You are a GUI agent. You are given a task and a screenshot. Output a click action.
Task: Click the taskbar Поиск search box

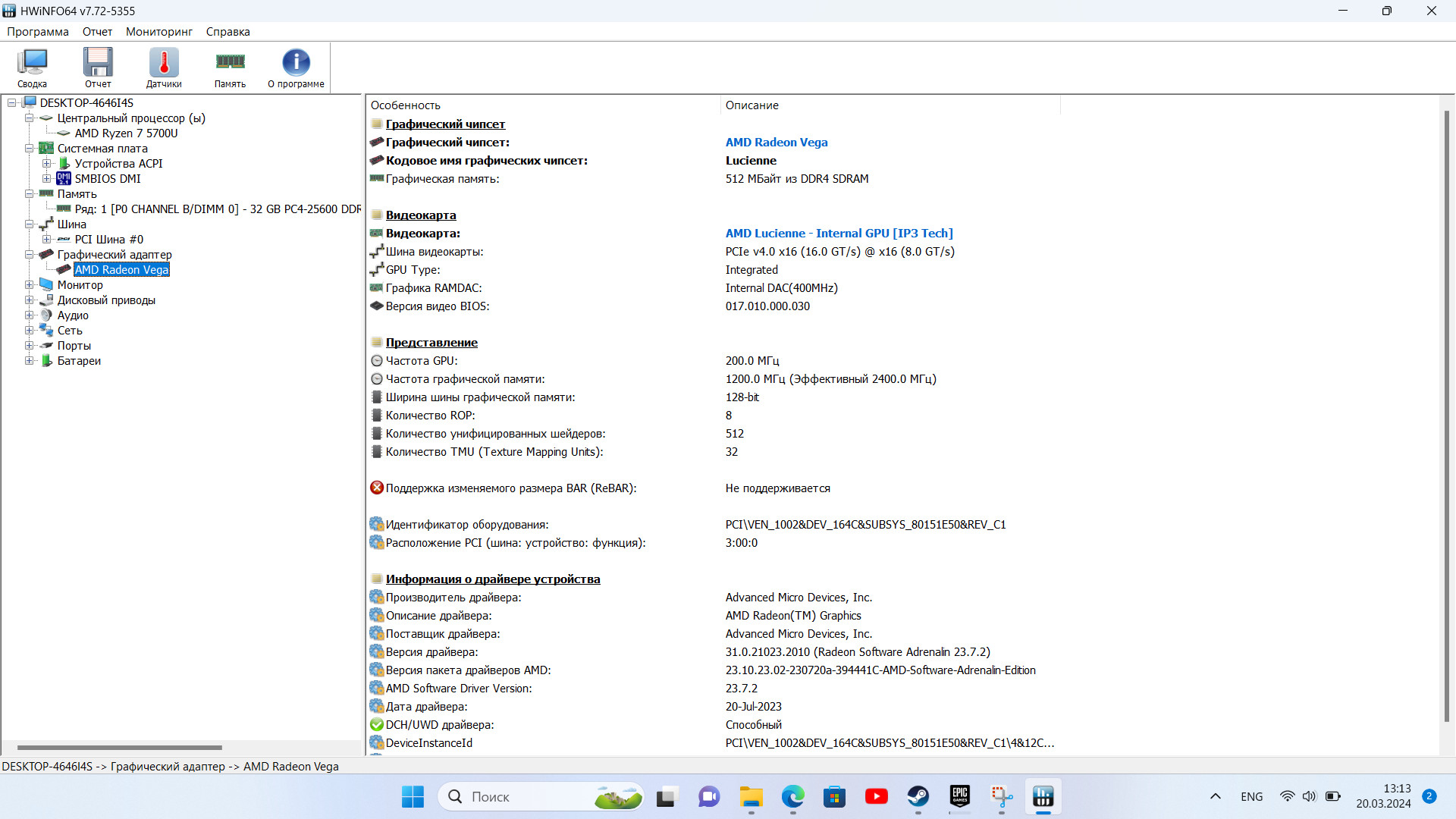tap(541, 797)
